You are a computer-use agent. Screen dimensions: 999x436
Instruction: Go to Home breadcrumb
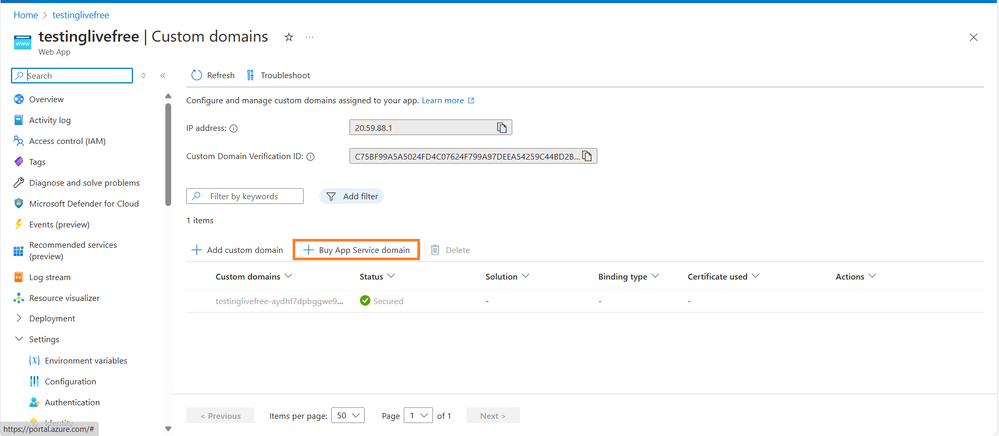25,15
